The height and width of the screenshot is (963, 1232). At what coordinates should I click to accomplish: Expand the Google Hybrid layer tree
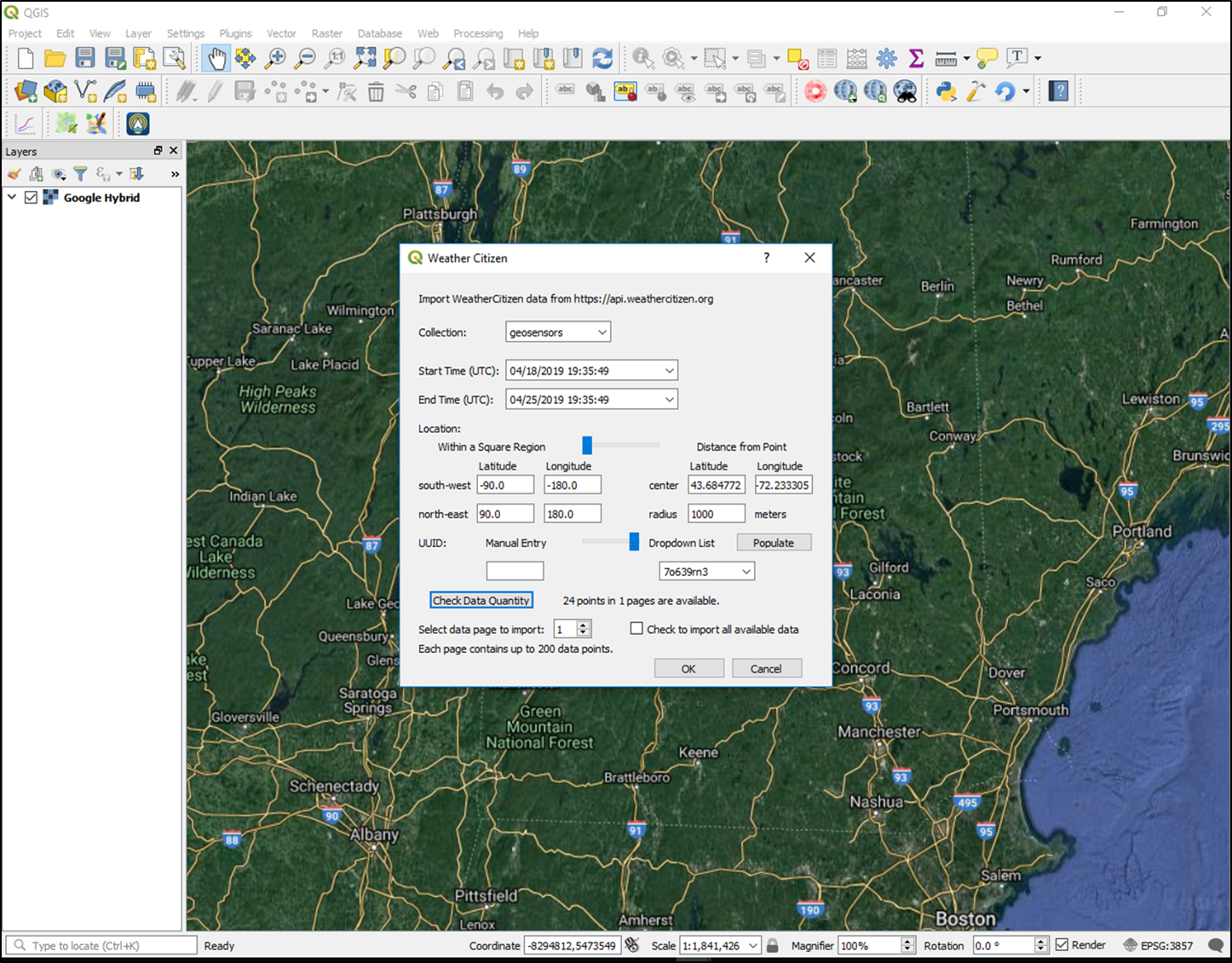click(x=12, y=198)
